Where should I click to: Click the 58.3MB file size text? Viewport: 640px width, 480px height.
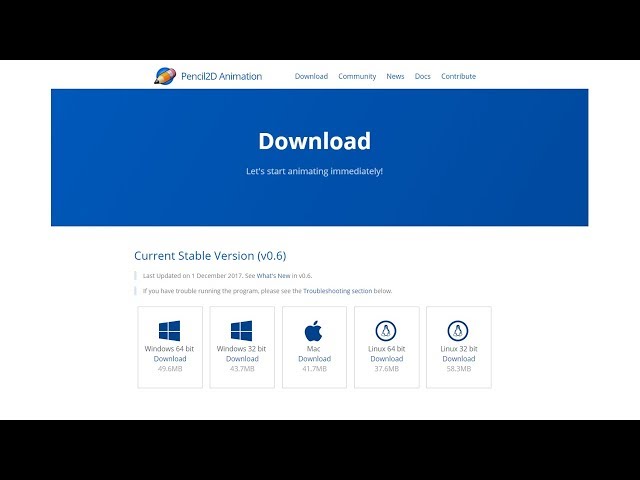459,369
